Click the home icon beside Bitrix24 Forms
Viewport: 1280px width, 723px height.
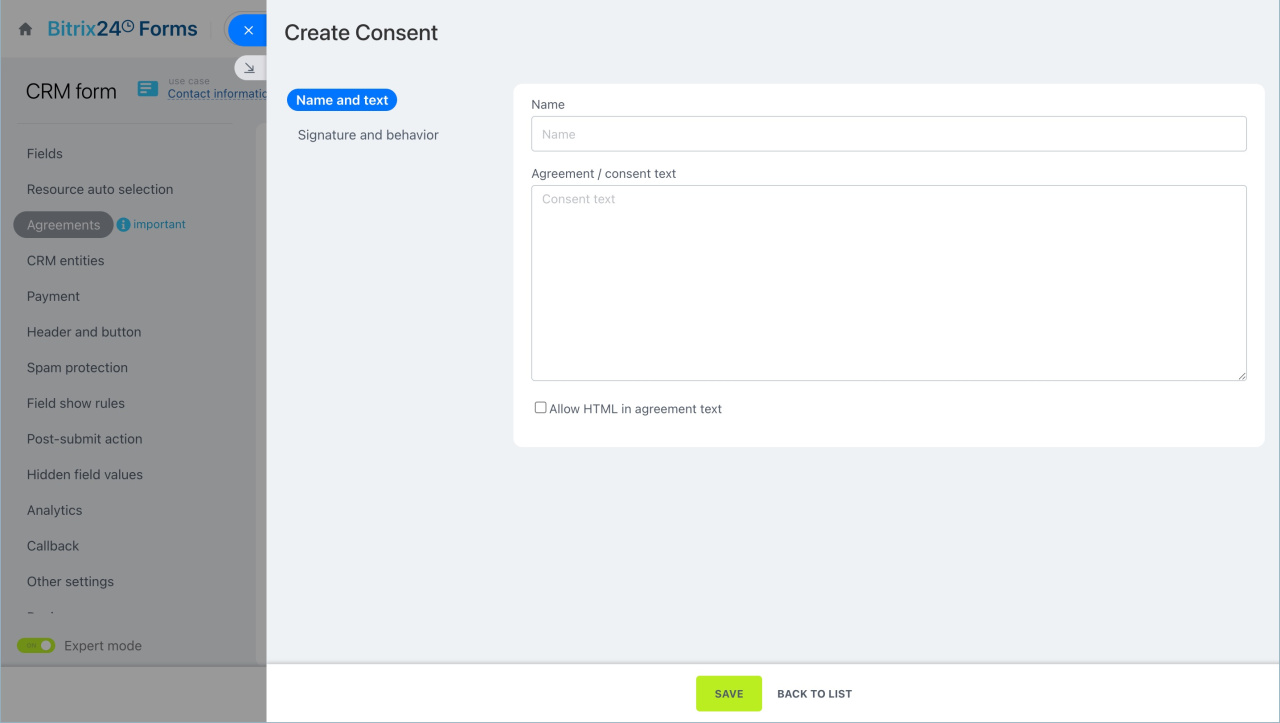pos(26,30)
